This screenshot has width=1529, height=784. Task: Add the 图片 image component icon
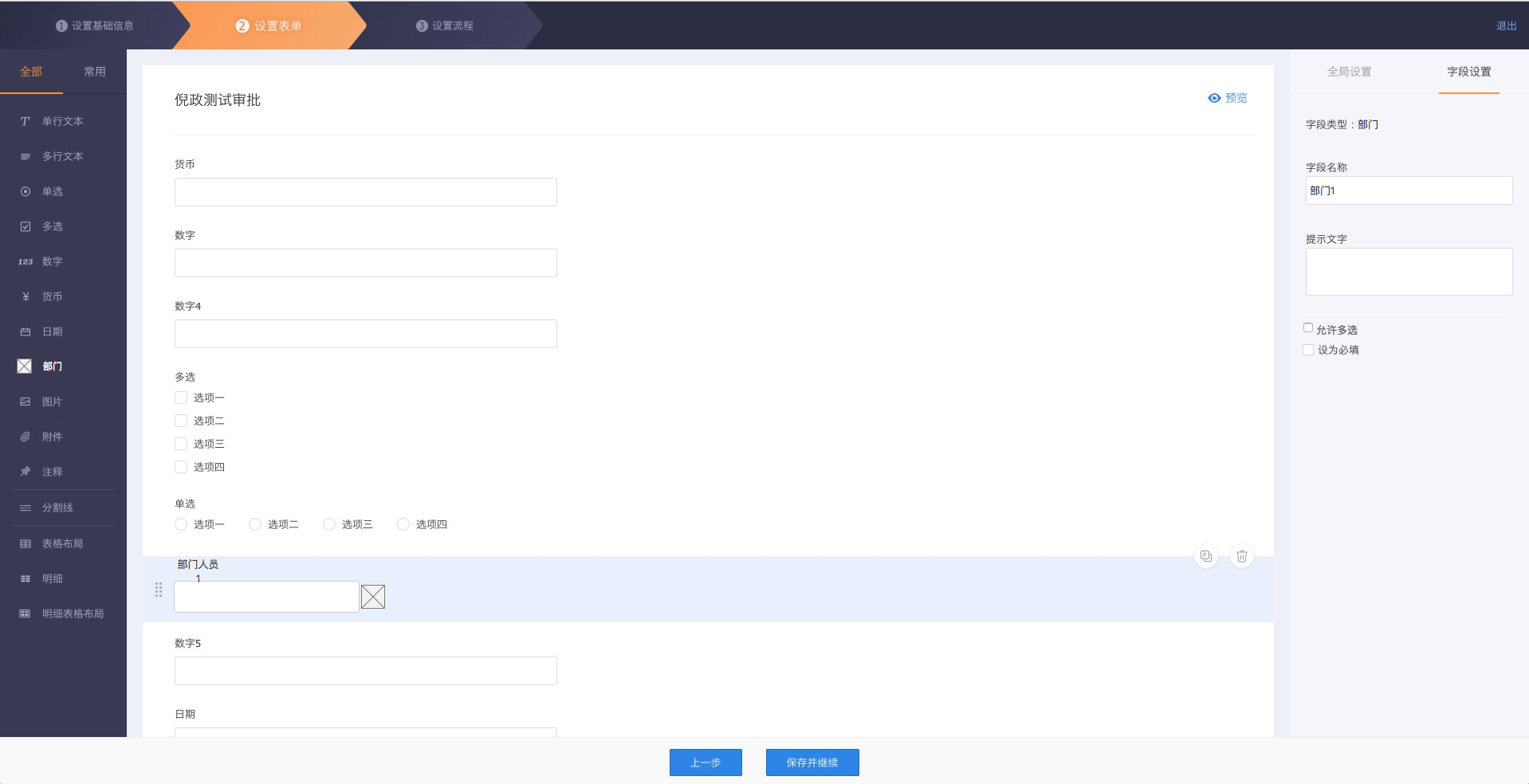click(x=26, y=402)
